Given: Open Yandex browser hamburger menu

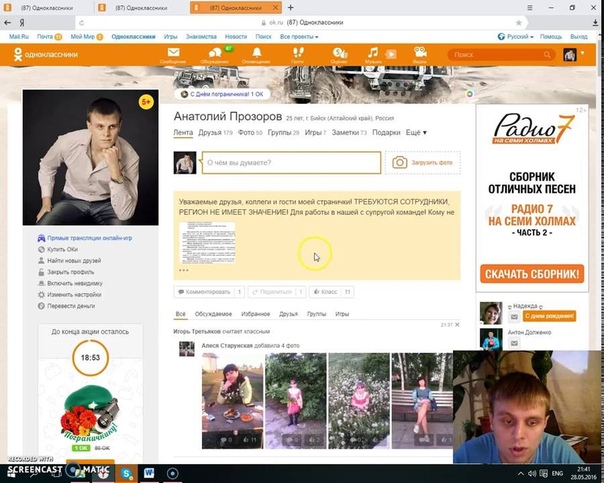Looking at the screenshot, I should pos(530,8).
